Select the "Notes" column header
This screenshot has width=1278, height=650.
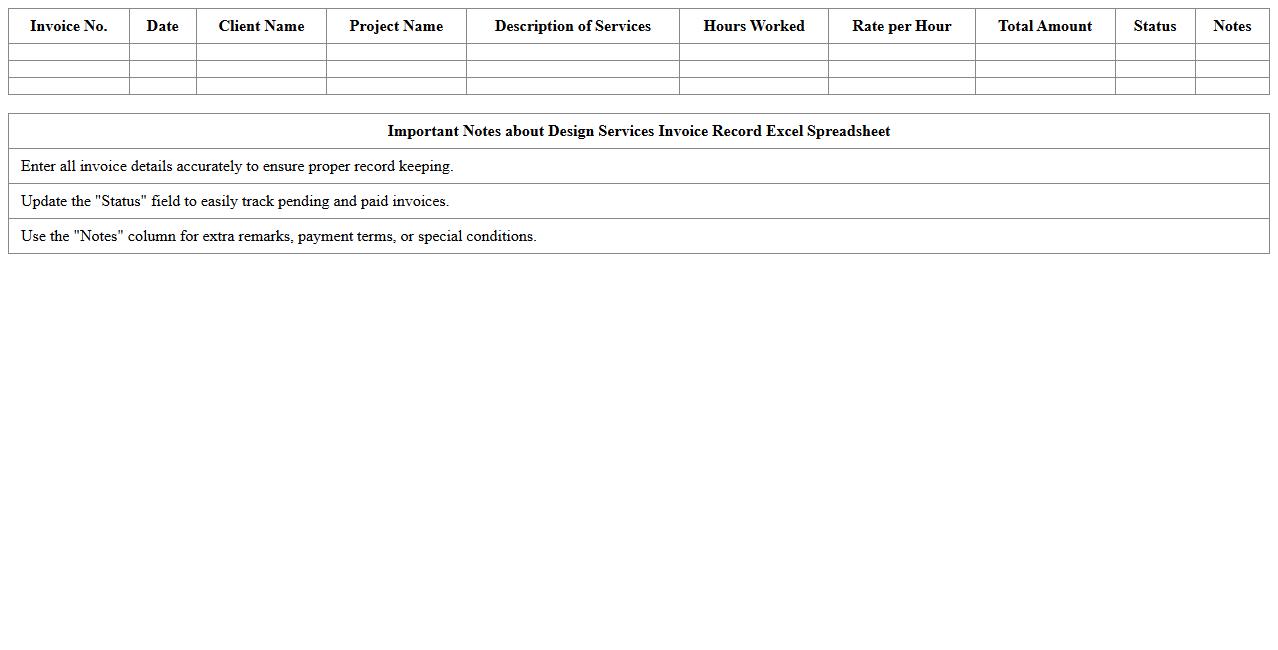click(1232, 26)
